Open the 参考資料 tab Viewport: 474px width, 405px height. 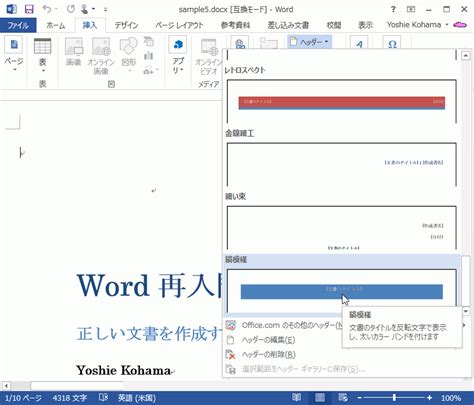pyautogui.click(x=235, y=25)
